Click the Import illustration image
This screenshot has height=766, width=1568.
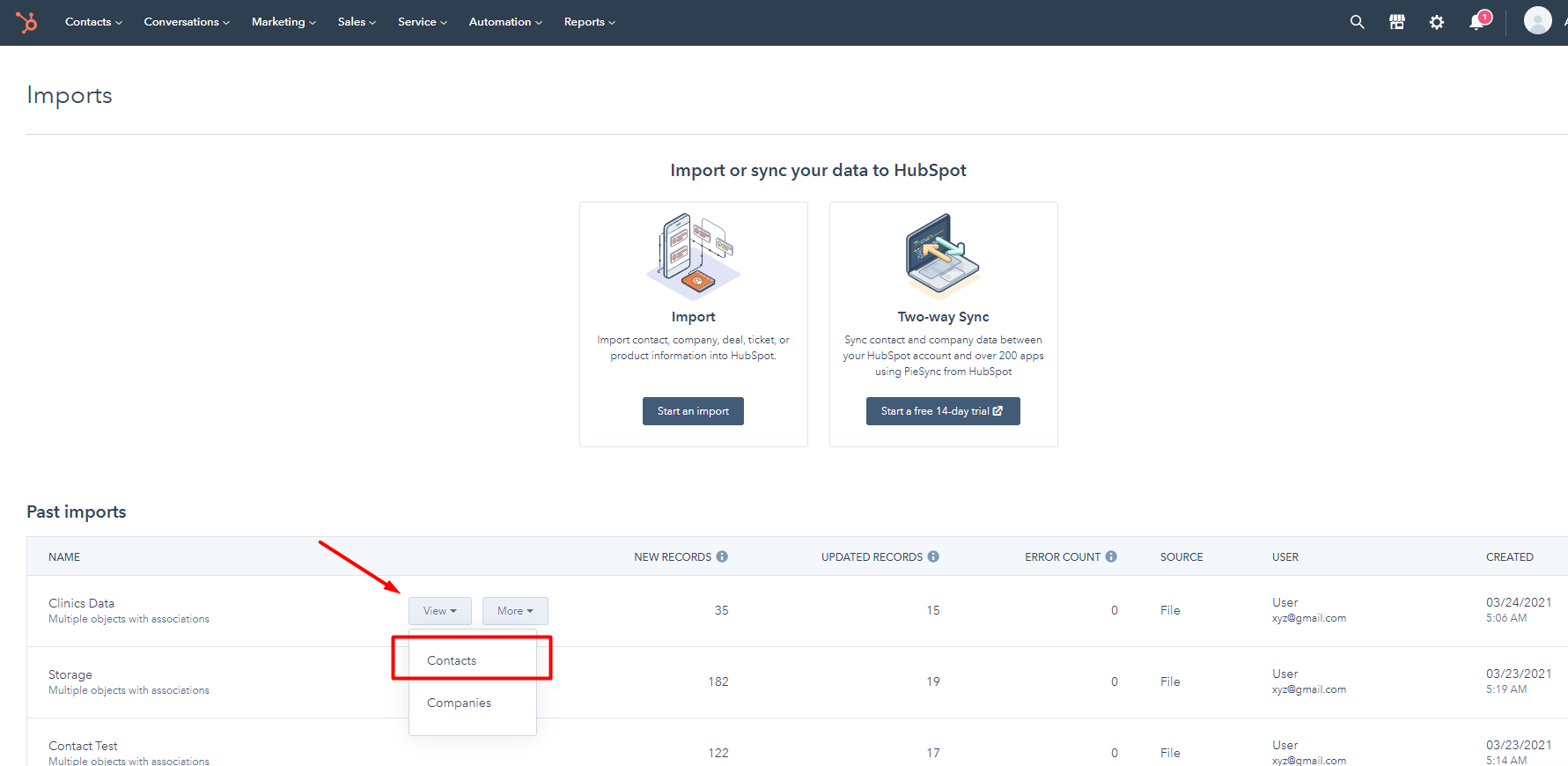tap(694, 257)
